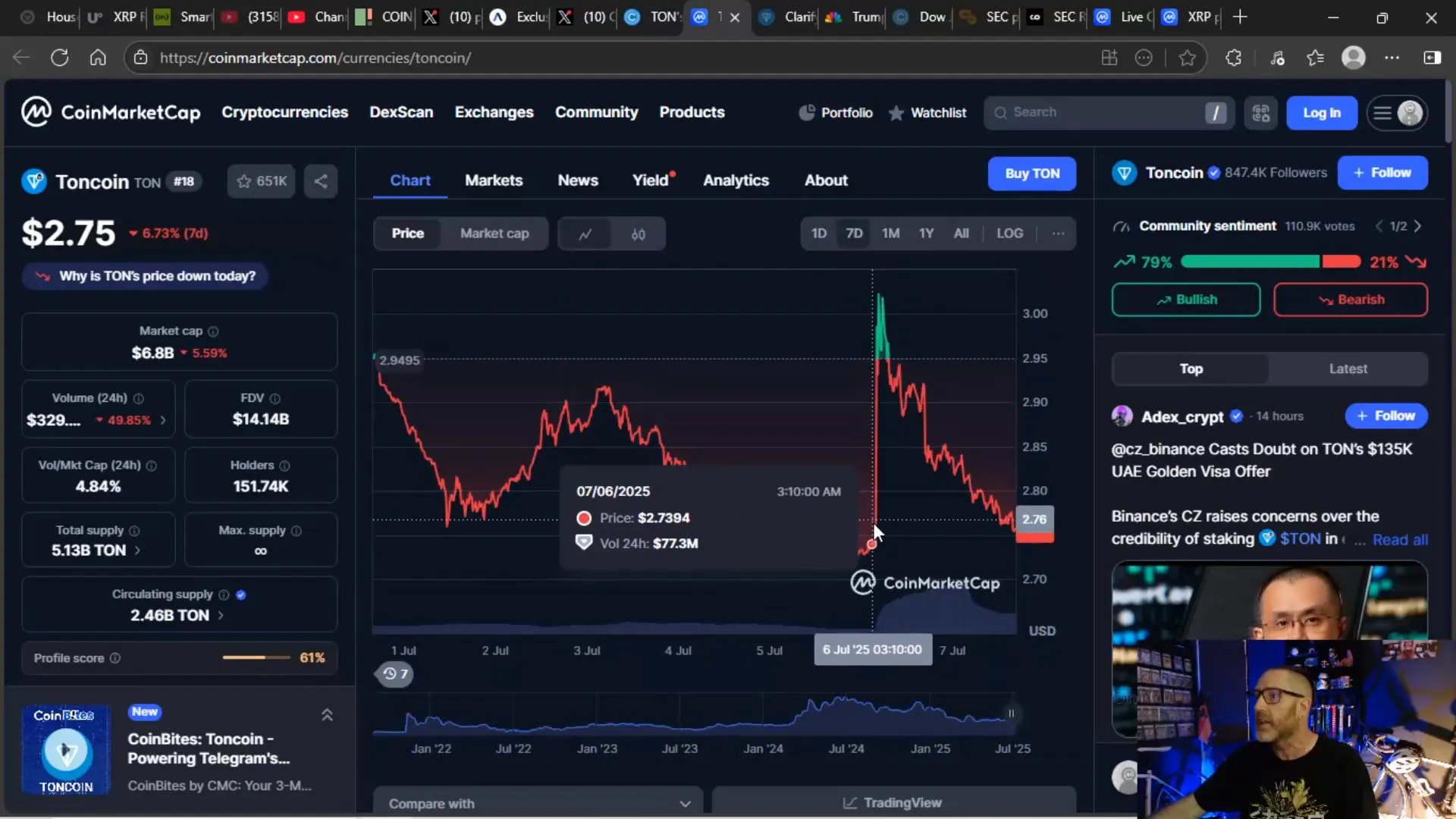Click the browser refresh icon
This screenshot has height=819, width=1456.
click(60, 58)
